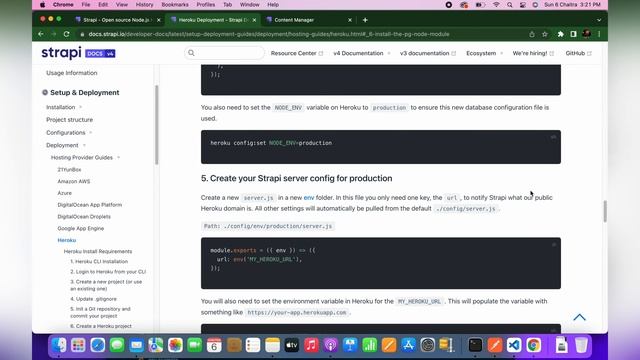Click the address bar URL
Screen dimensions: 640x360
coord(269,34)
